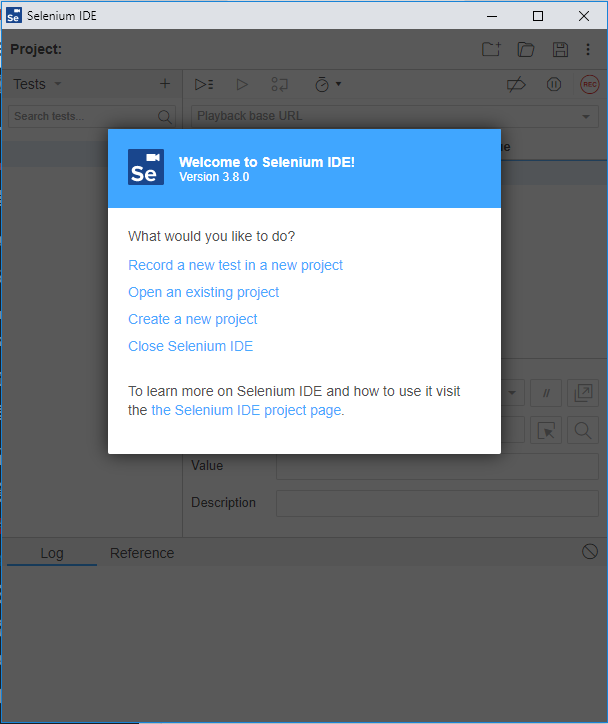Expand the Playback base URL dropdown arrow
This screenshot has width=608, height=724.
[586, 116]
